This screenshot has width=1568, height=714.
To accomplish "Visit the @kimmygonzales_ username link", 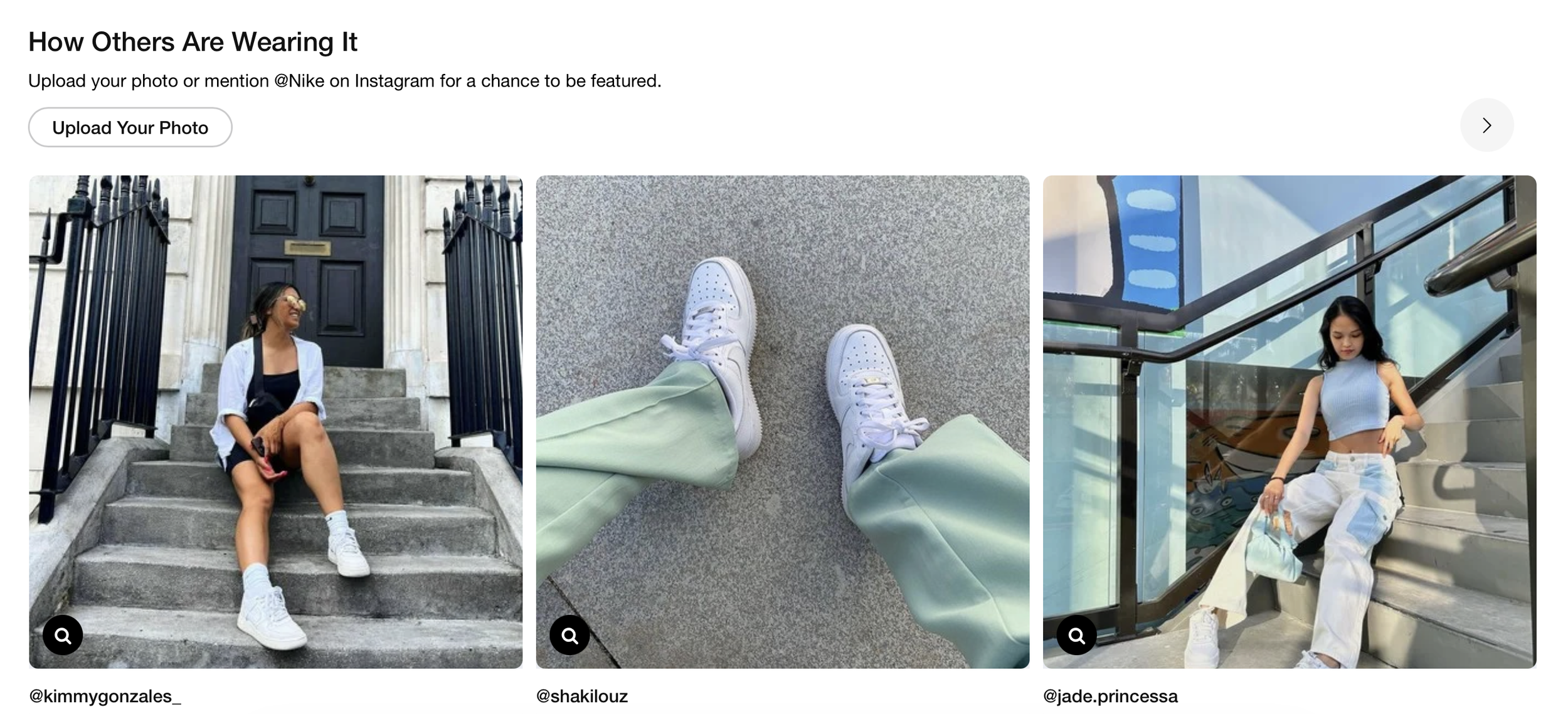I will click(x=105, y=696).
